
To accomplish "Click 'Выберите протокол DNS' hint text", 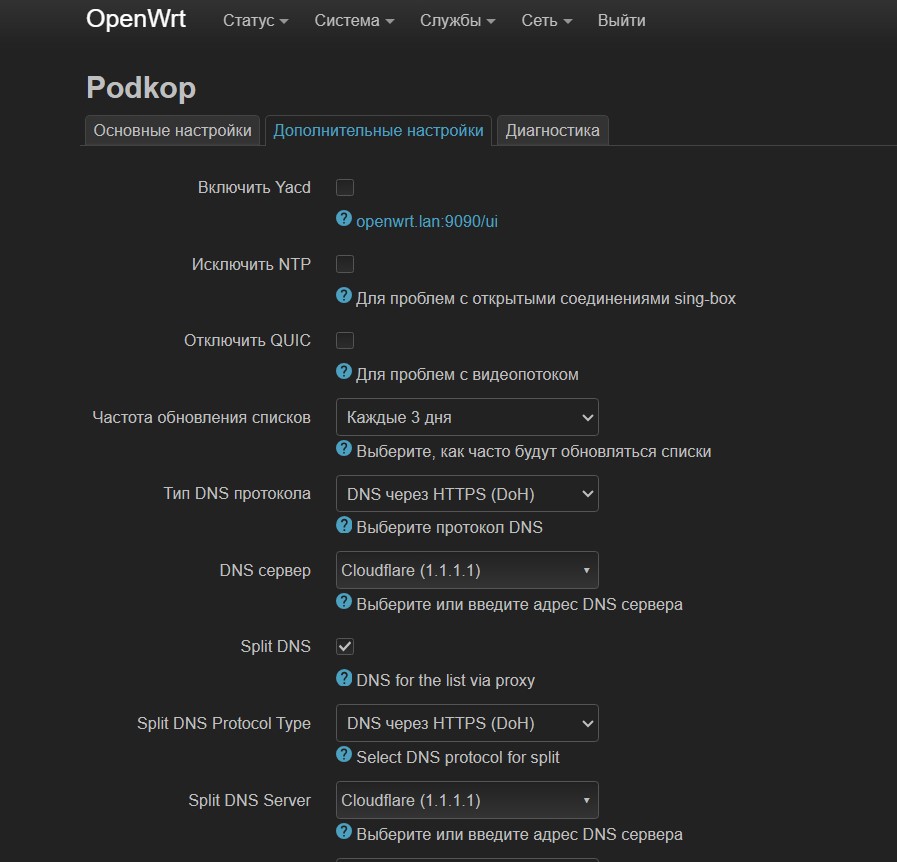I will (449, 527).
